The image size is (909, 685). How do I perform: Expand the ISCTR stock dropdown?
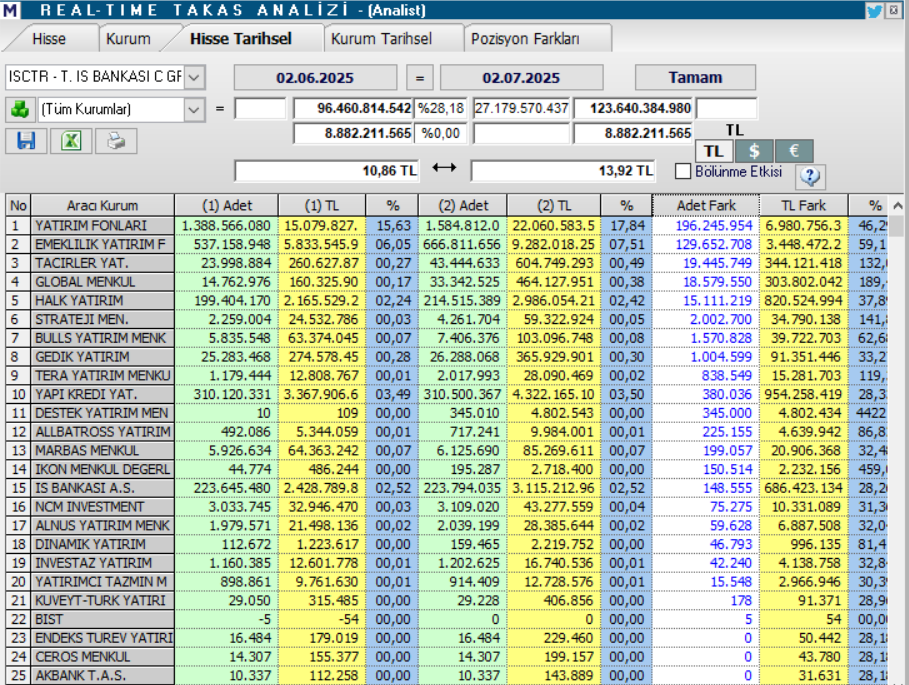(194, 77)
